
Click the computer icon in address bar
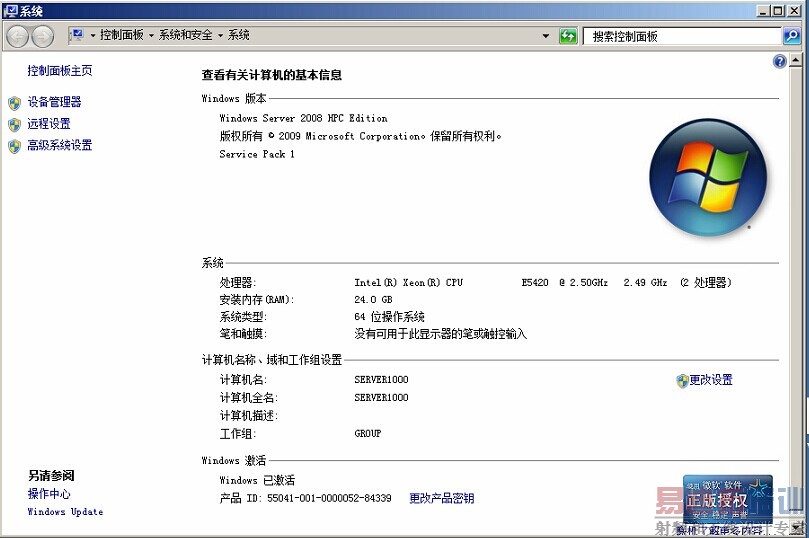[77, 35]
